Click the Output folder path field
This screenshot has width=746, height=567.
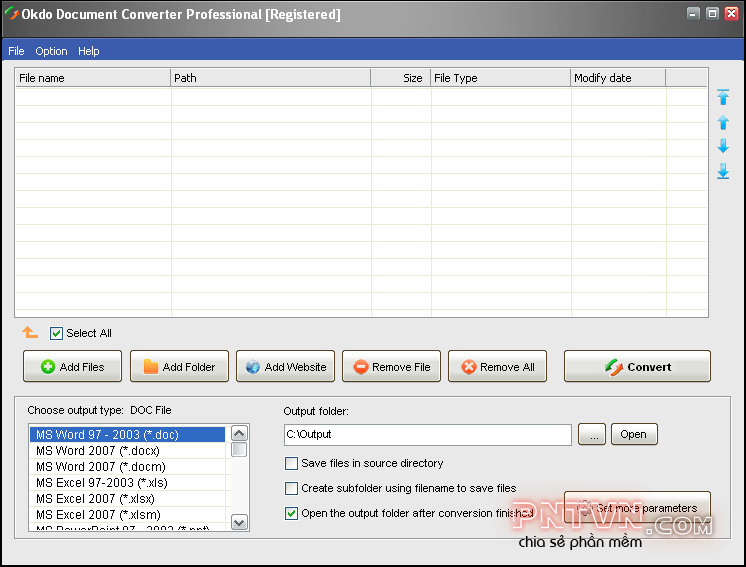click(428, 435)
